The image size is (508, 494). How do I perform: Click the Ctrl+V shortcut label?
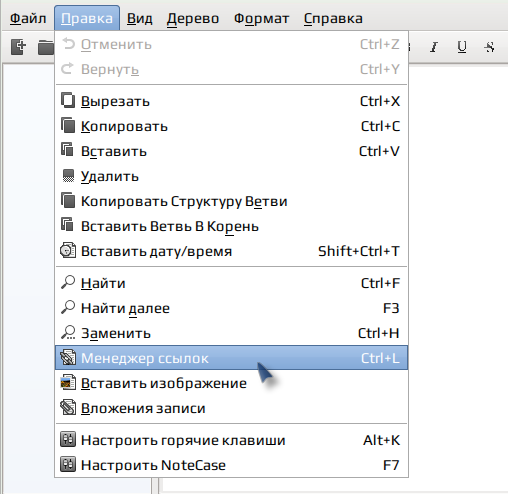tap(379, 151)
